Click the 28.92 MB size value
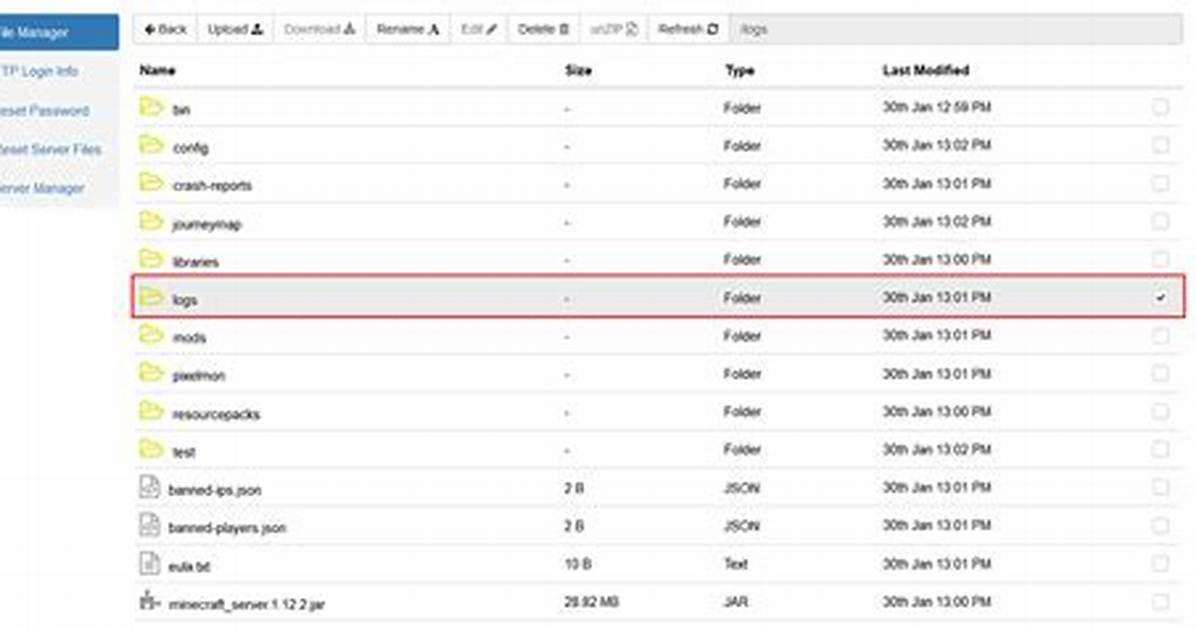1196x628 pixels. tap(592, 602)
